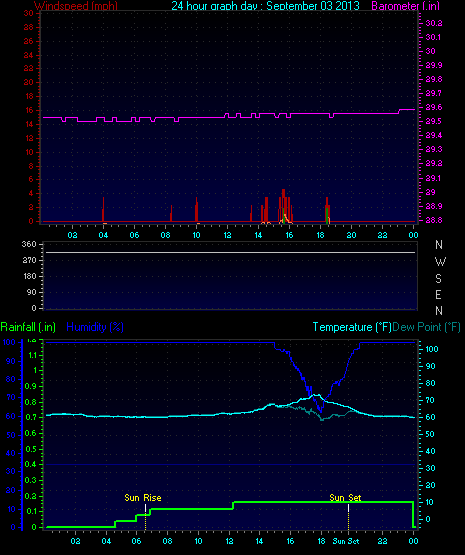Click the S compass direction label
This screenshot has height=555, width=465.
tap(438, 279)
